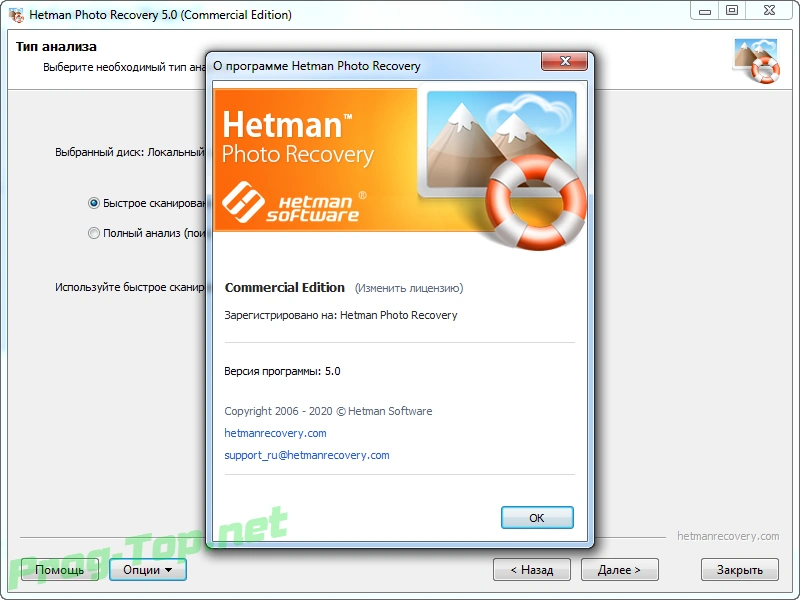Viewport: 800px width, 600px height.
Task: Click the mountain photo lifebuoy banner image
Action: [x=503, y=168]
